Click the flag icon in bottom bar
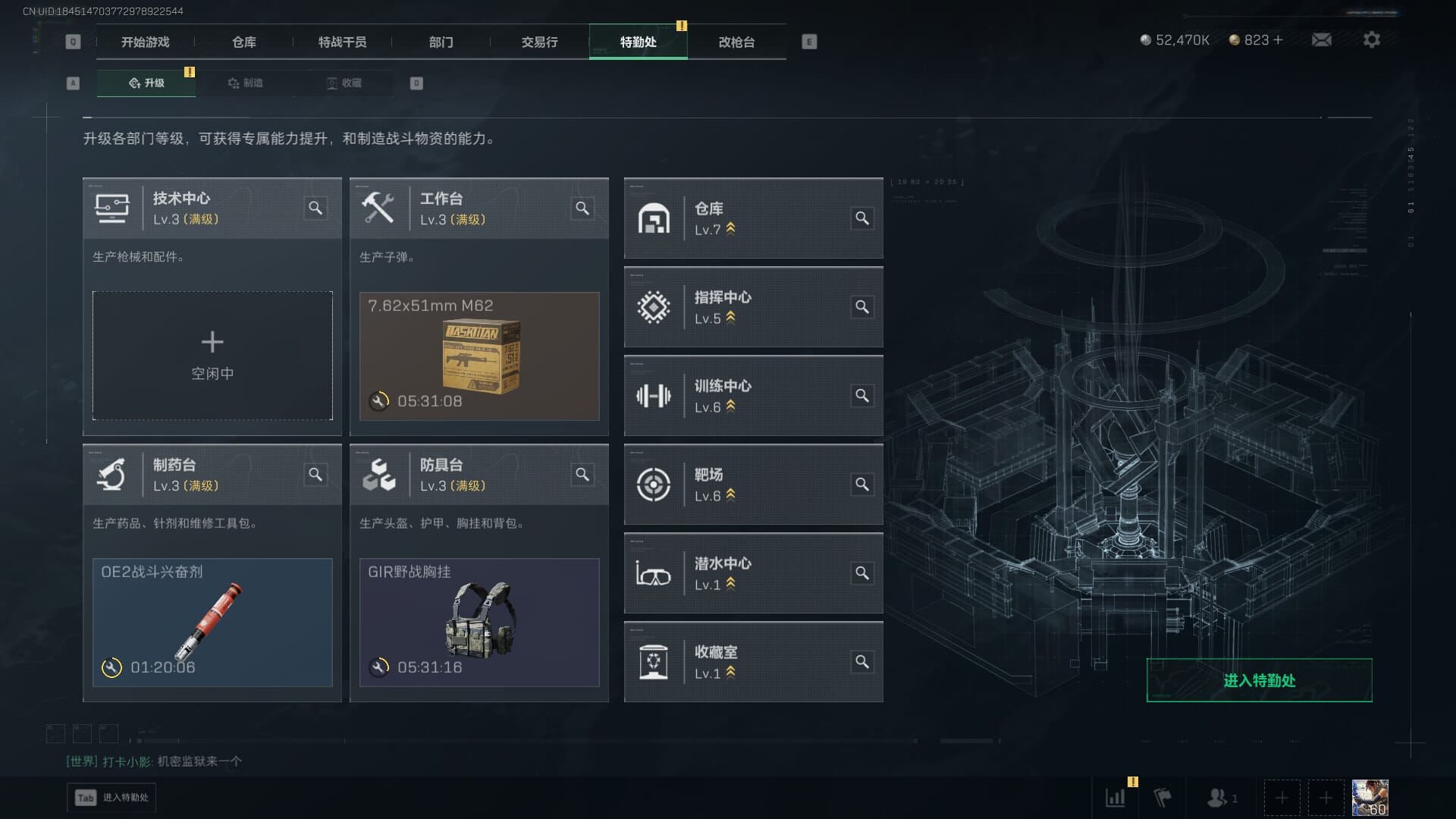The width and height of the screenshot is (1456, 819). [1163, 798]
